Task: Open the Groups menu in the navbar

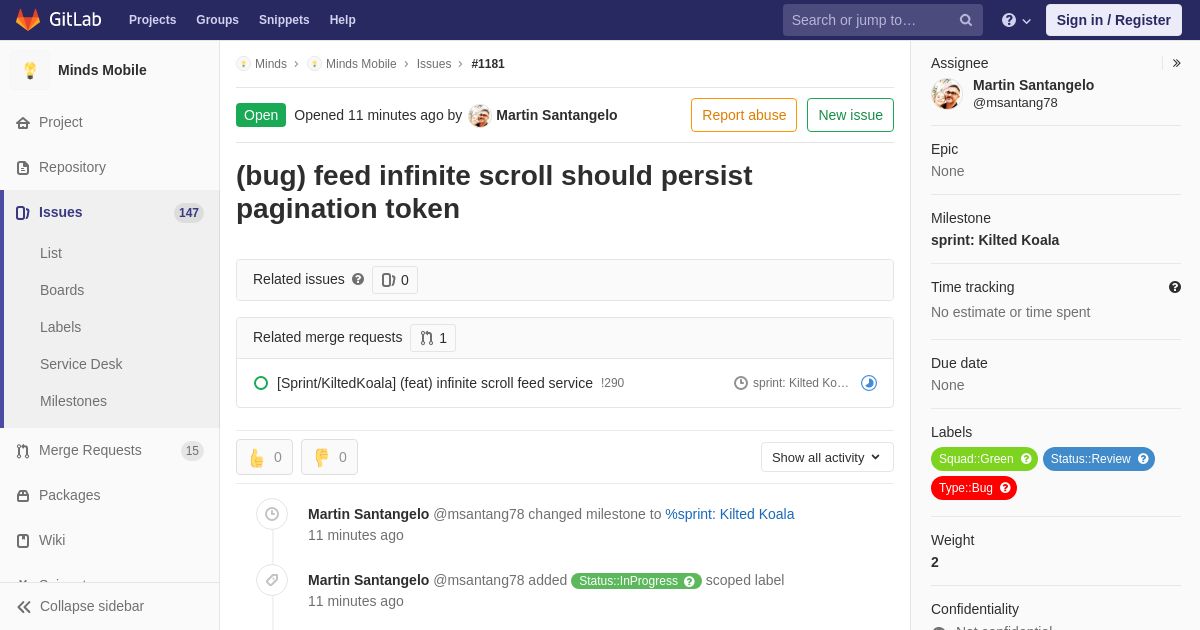Action: pyautogui.click(x=217, y=20)
